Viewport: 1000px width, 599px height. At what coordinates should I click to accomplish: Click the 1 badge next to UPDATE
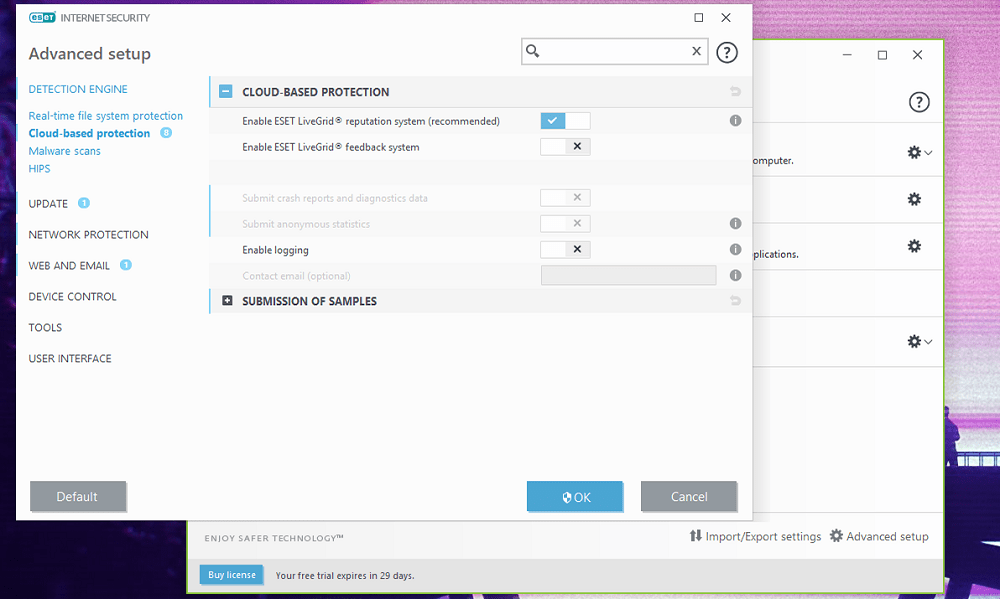84,203
